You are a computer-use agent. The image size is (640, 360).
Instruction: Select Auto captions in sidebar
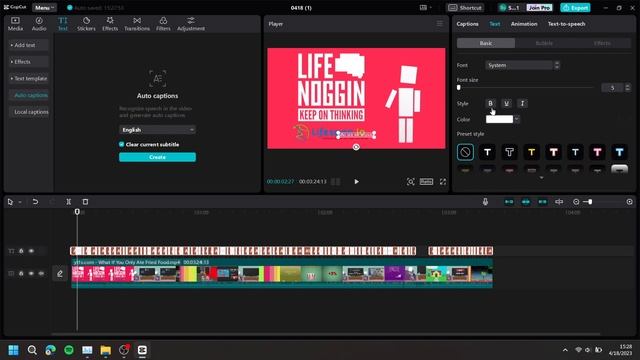click(x=29, y=95)
